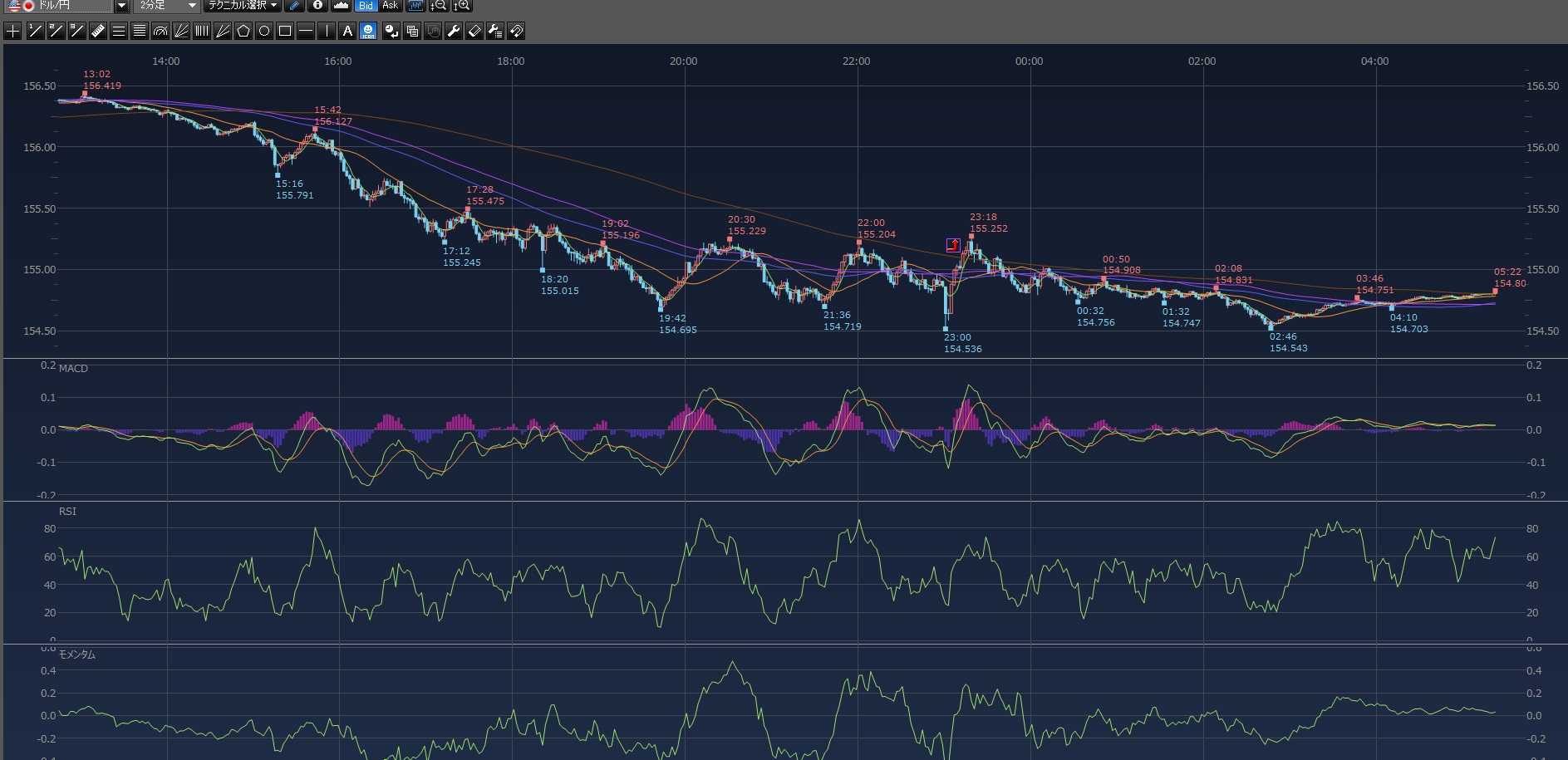This screenshot has height=760, width=1568.
Task: Switch chart price to Ask
Action: [390, 6]
